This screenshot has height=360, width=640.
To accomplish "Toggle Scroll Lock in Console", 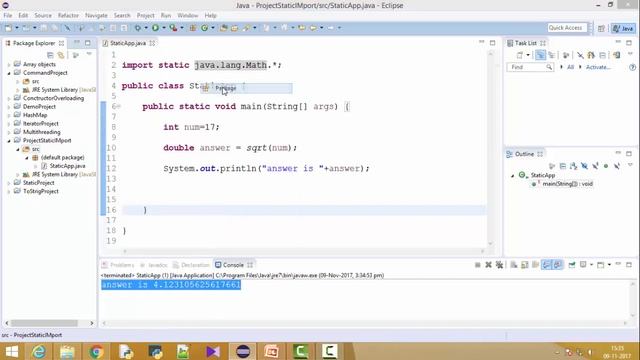I will [524, 265].
